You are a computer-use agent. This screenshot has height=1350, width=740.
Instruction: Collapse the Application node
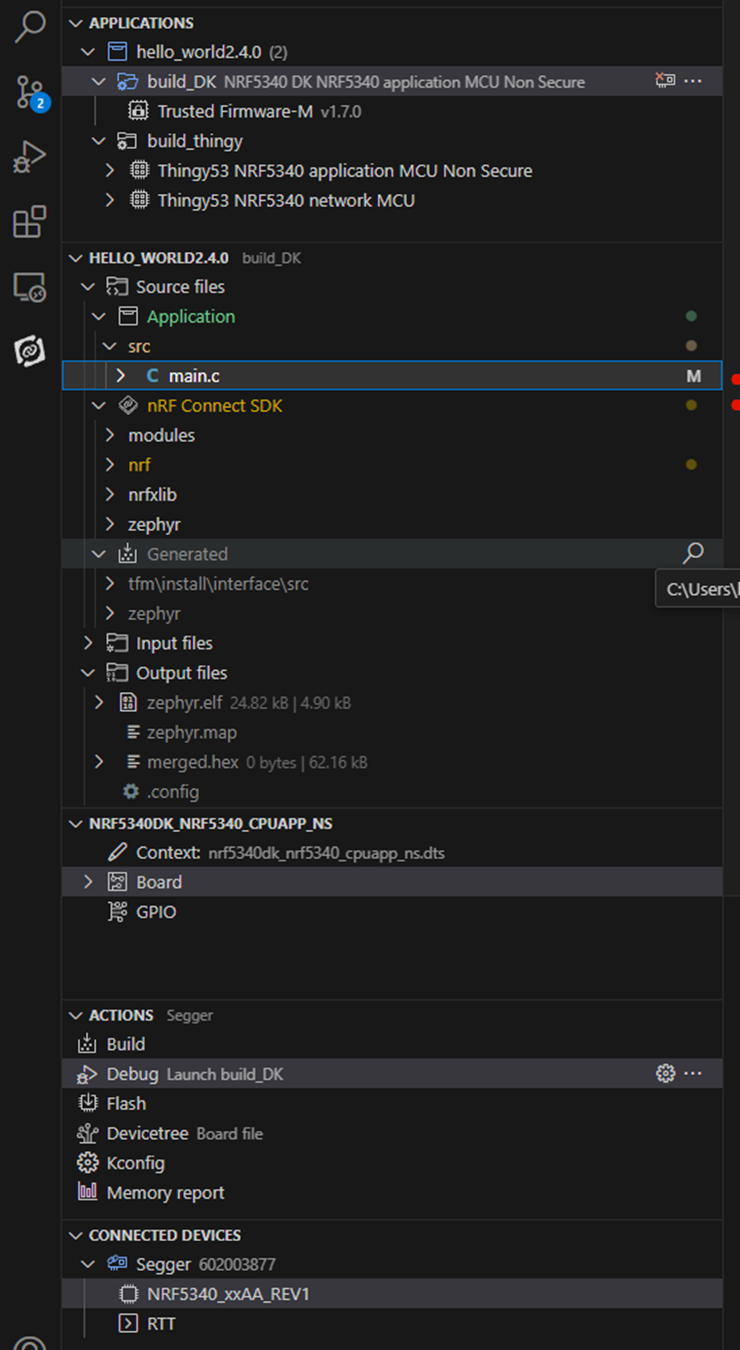point(98,317)
